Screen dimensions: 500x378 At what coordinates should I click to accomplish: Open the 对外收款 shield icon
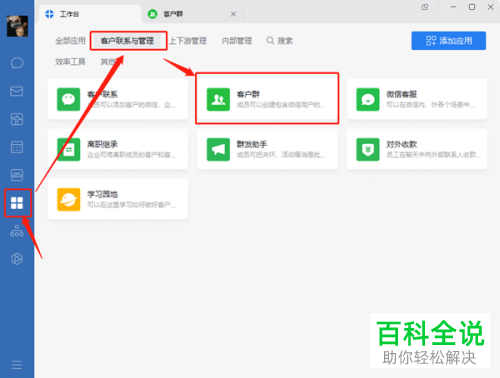(368, 149)
